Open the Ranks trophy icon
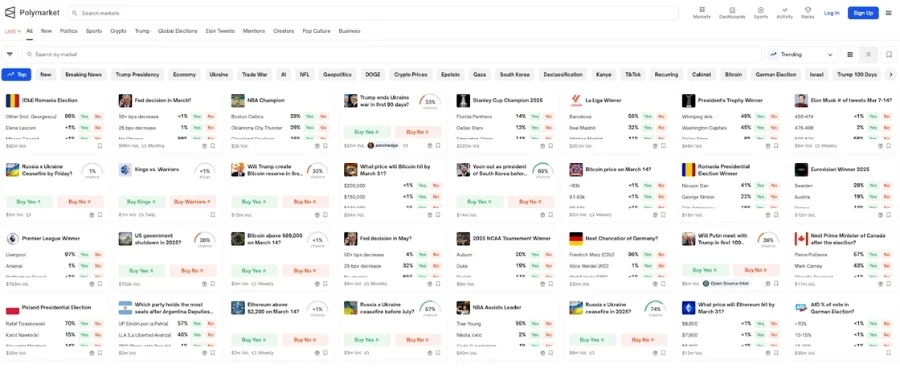The image size is (900, 370). click(x=808, y=13)
